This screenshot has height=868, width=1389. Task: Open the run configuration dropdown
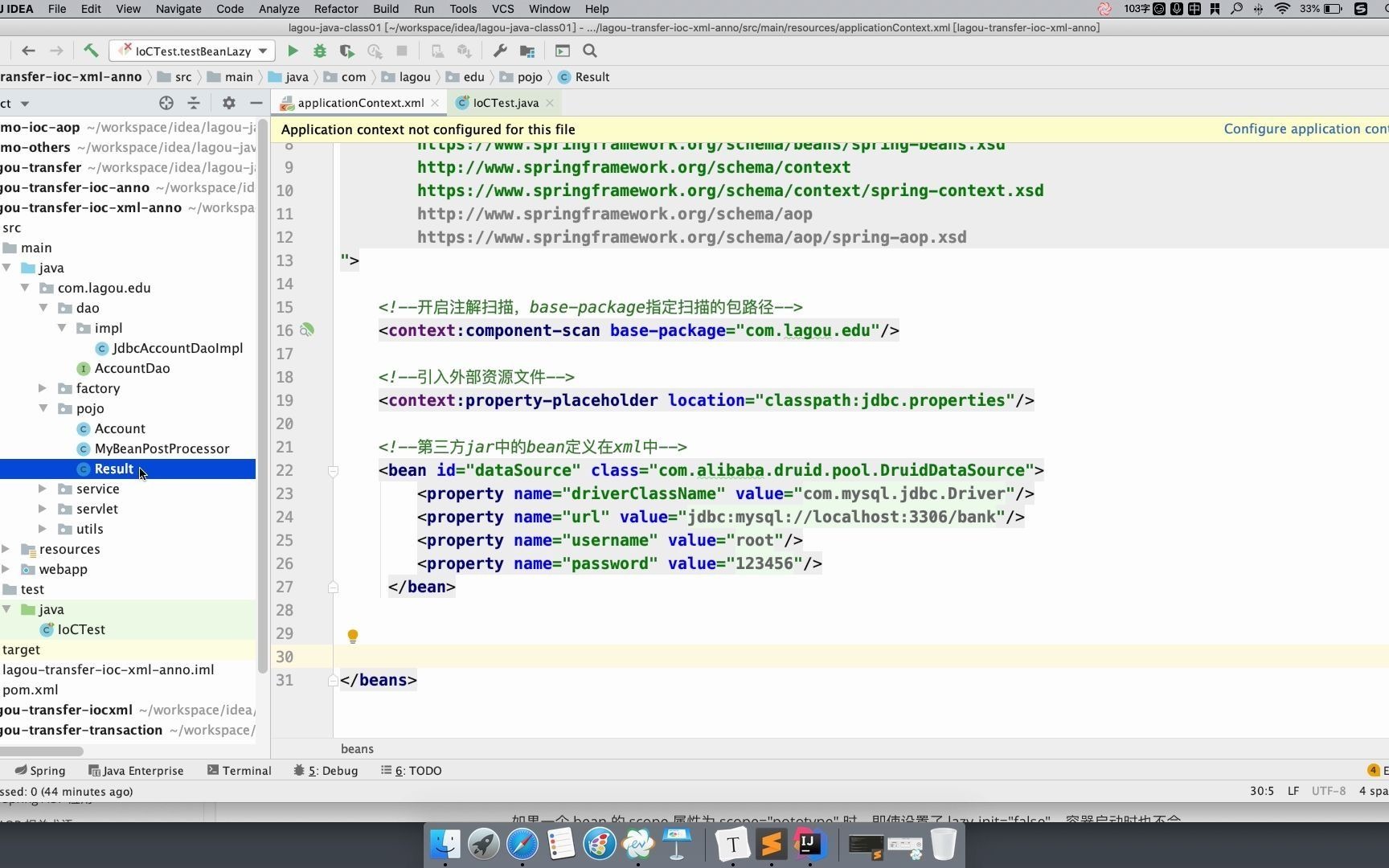193,51
